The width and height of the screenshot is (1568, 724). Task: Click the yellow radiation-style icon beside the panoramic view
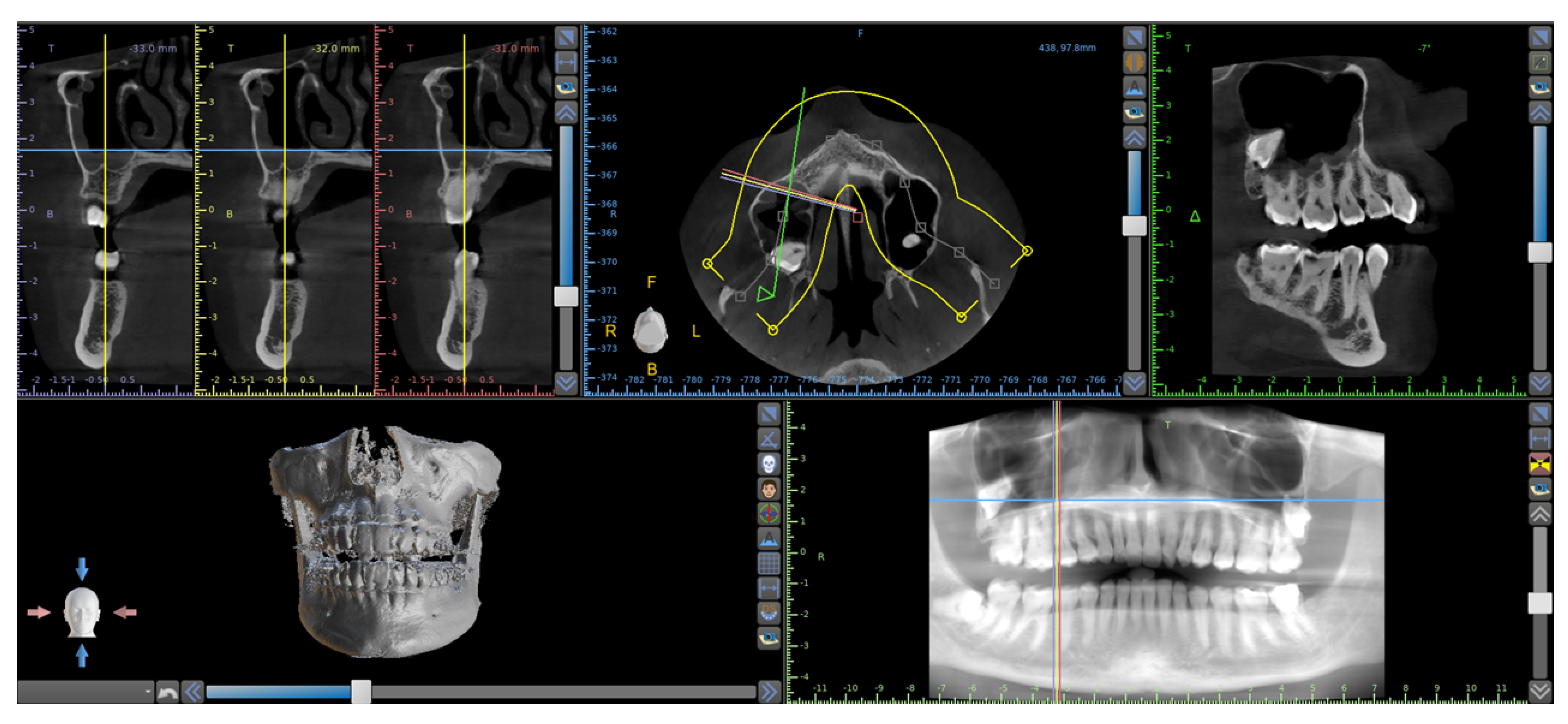click(1539, 464)
